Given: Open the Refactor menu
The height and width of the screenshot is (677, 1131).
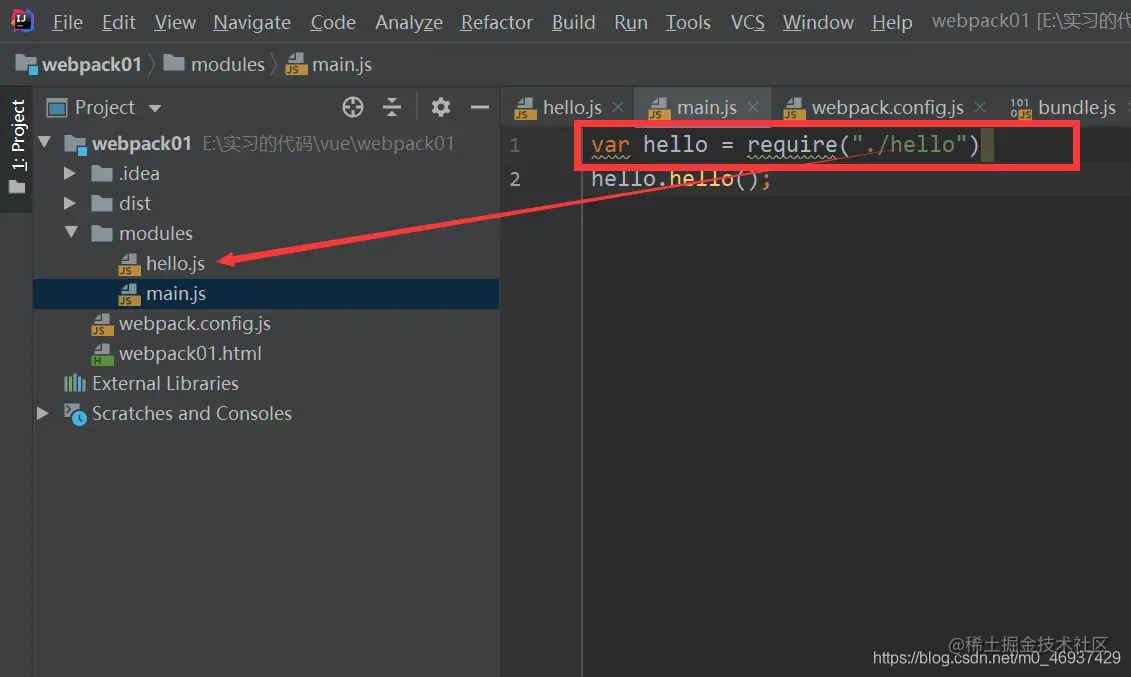Looking at the screenshot, I should 496,22.
